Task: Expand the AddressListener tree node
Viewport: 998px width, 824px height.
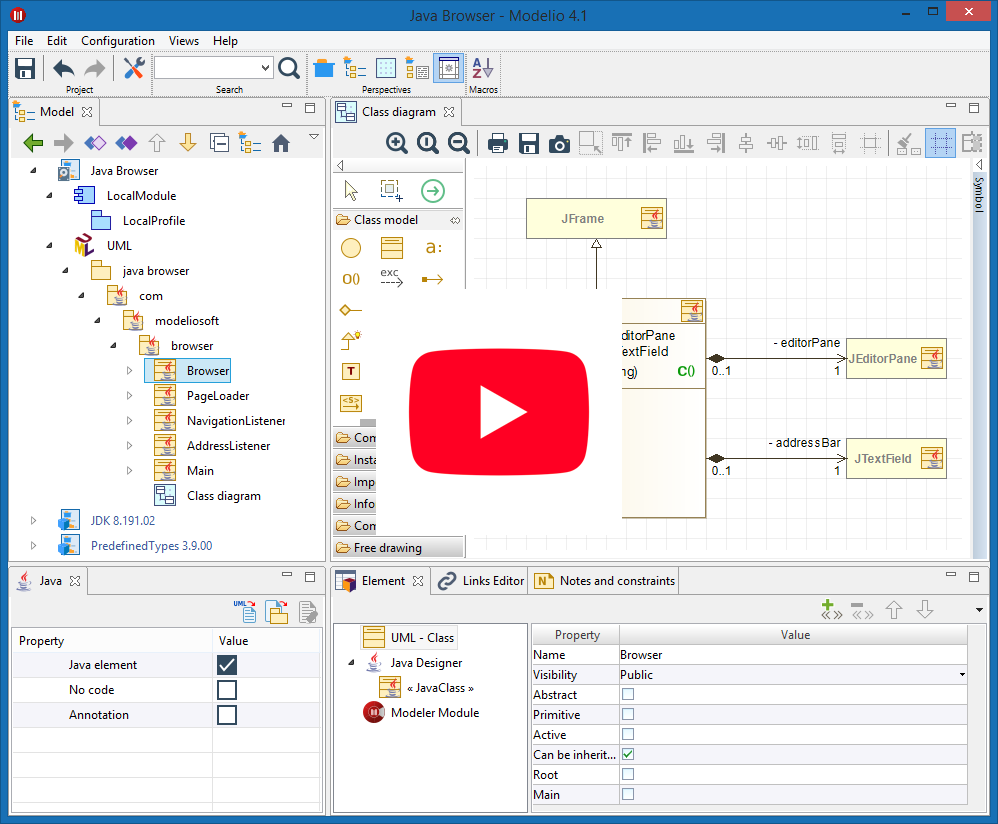Action: [129, 445]
